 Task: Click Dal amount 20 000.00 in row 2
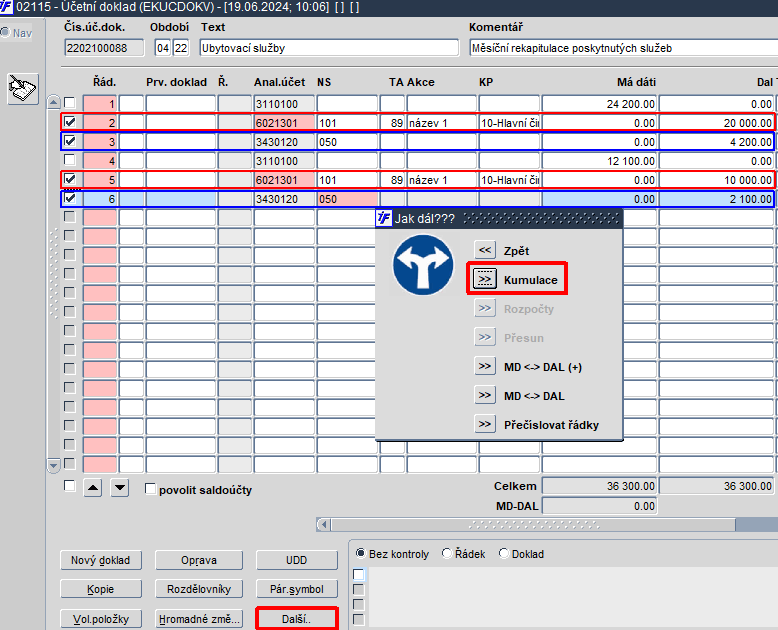click(716, 123)
